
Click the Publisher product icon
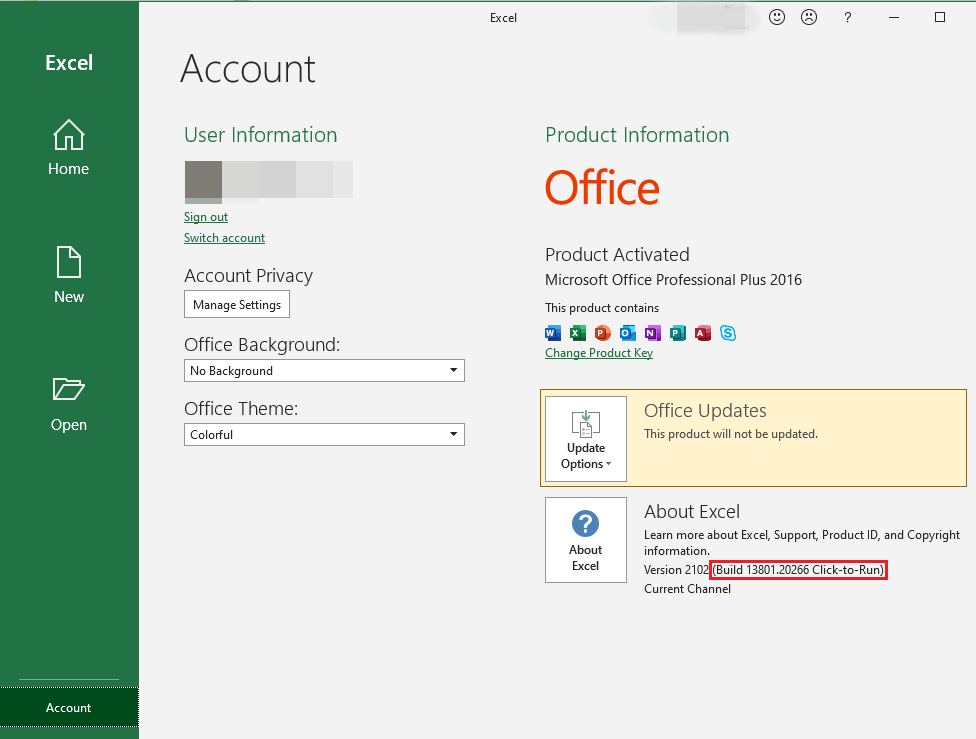678,333
